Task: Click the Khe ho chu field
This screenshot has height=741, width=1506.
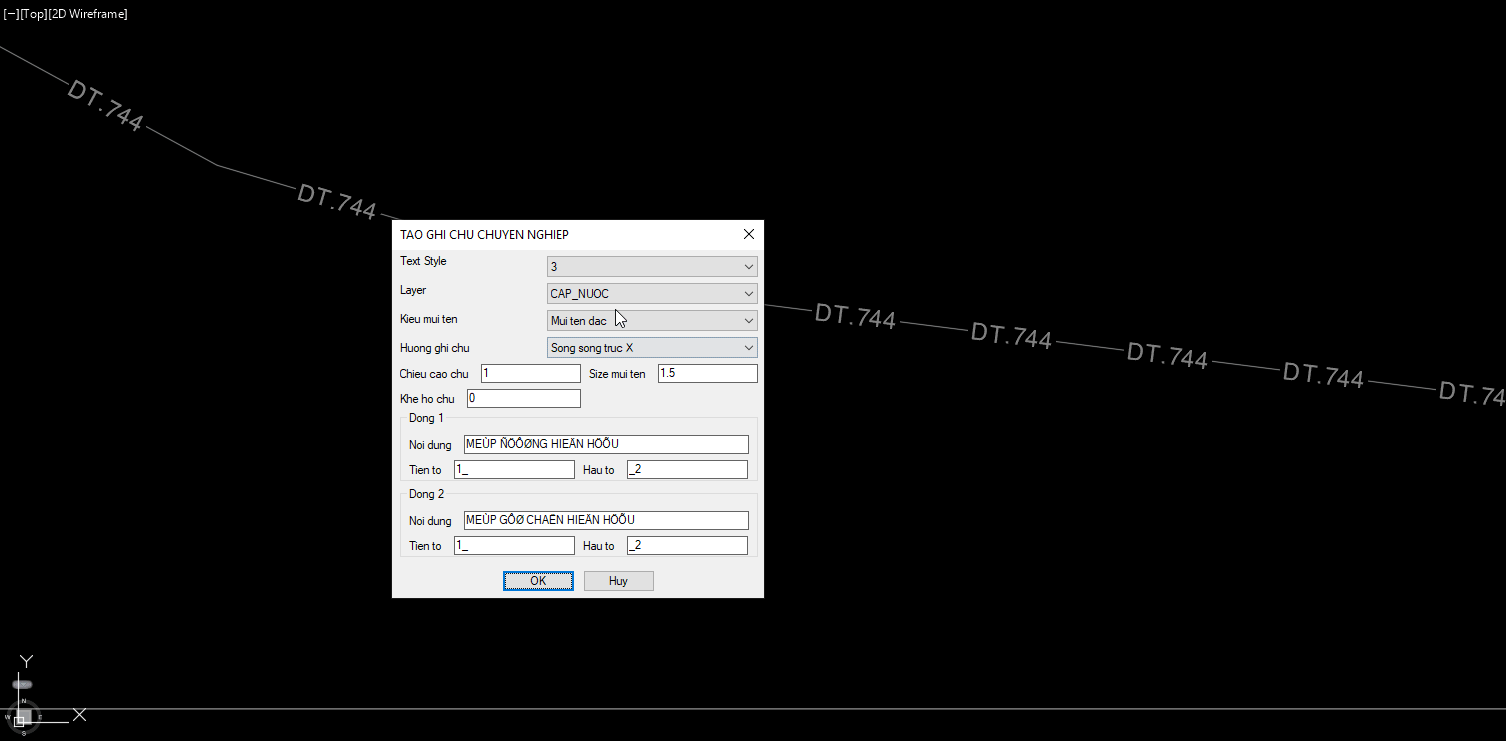Action: pyautogui.click(x=524, y=398)
